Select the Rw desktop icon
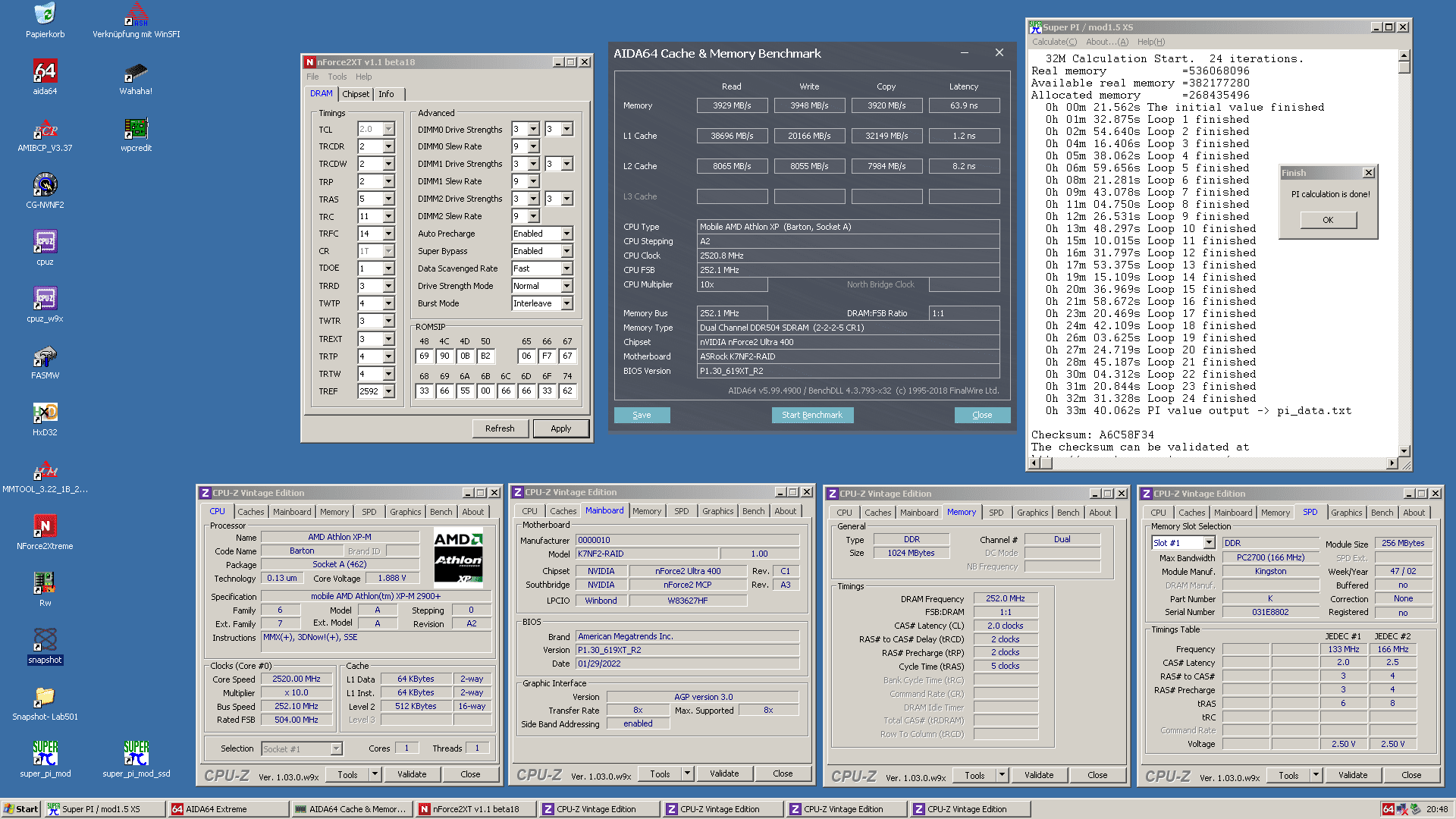 click(45, 589)
